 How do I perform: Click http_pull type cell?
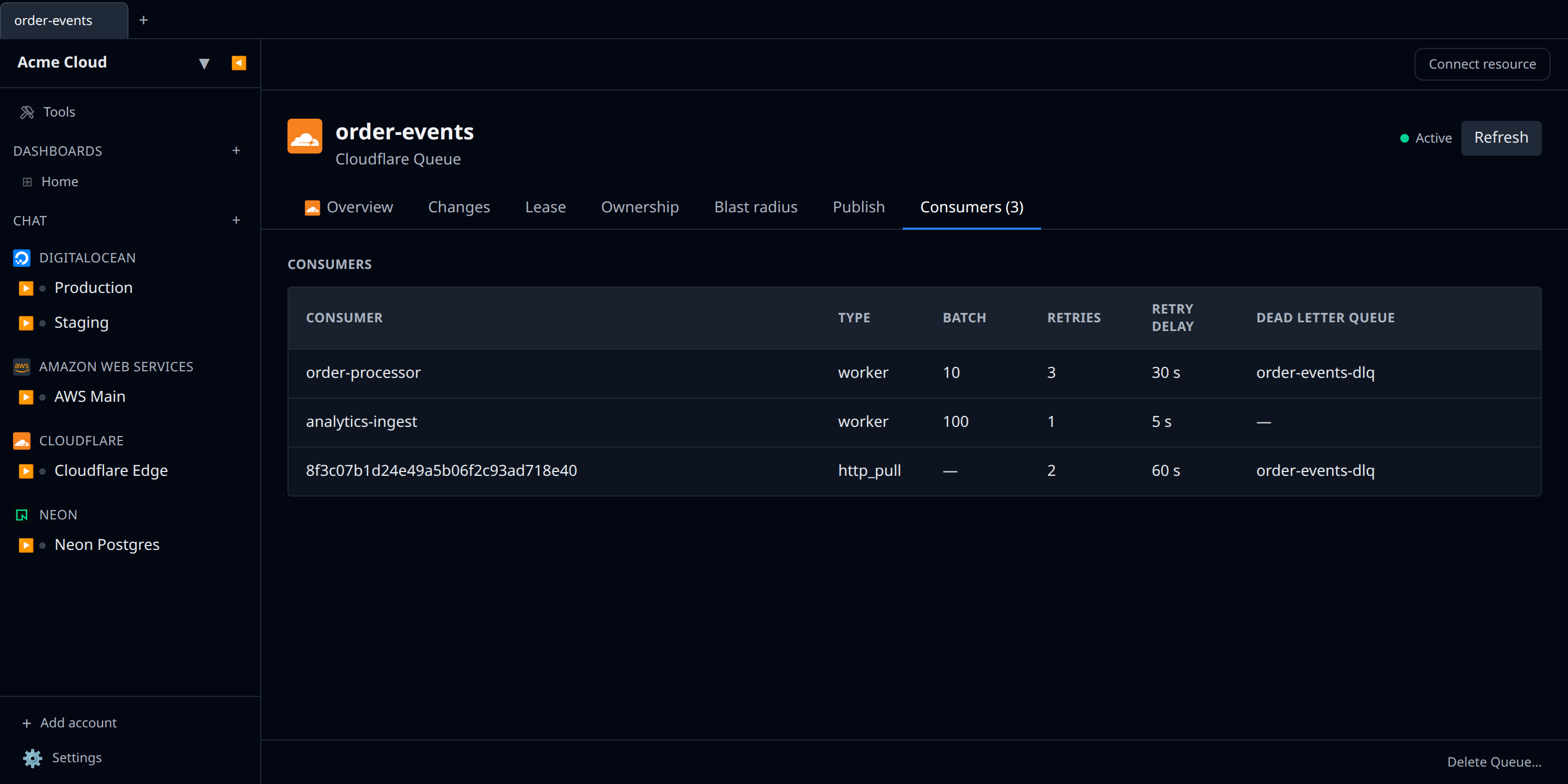(x=869, y=470)
